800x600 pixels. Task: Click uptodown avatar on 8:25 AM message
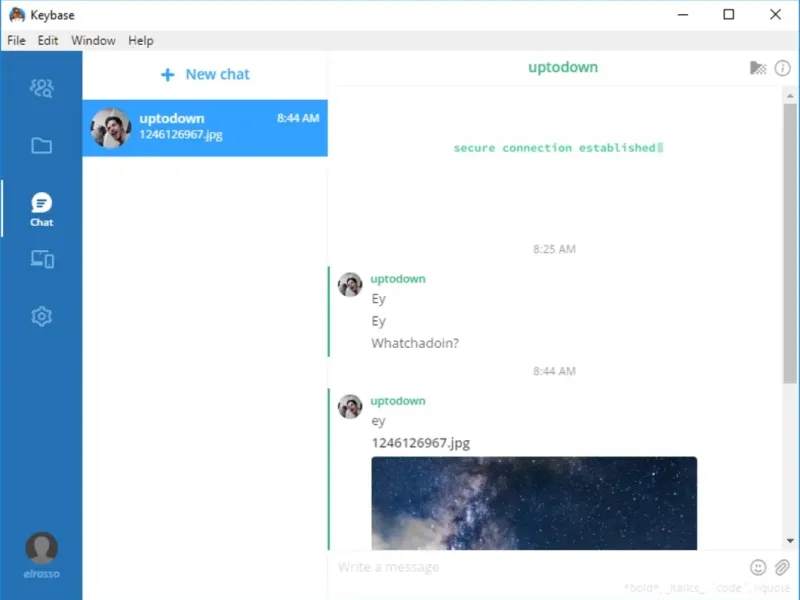(x=350, y=284)
